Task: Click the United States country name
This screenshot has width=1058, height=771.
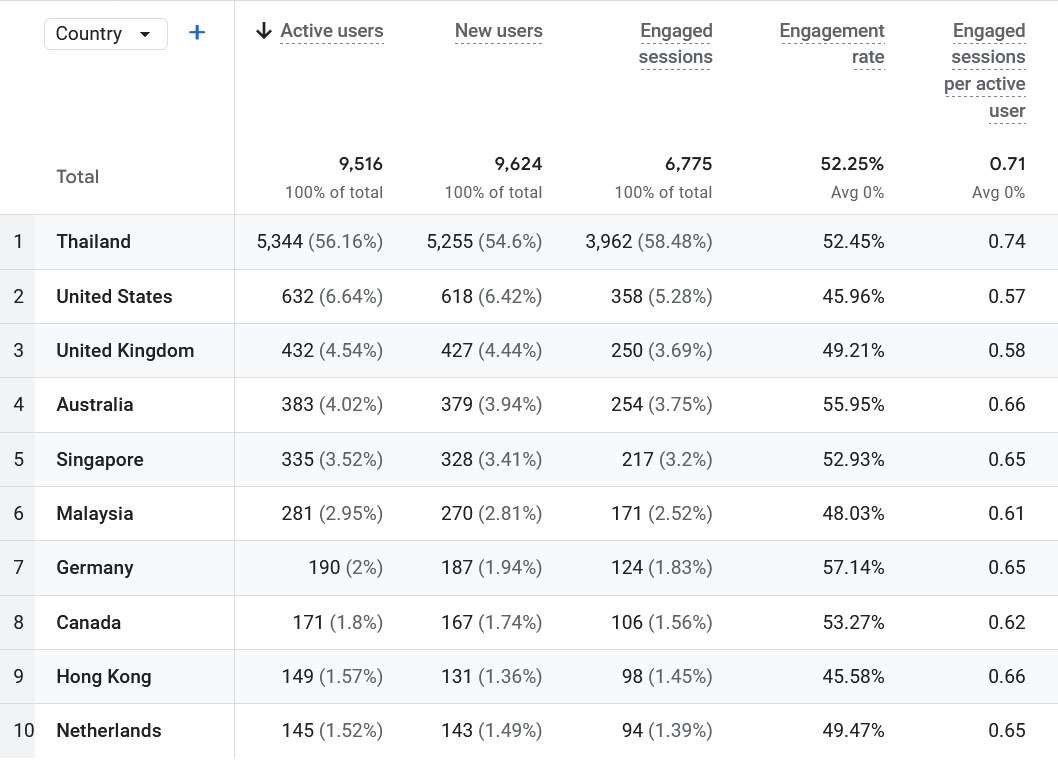Action: pyautogui.click(x=114, y=296)
